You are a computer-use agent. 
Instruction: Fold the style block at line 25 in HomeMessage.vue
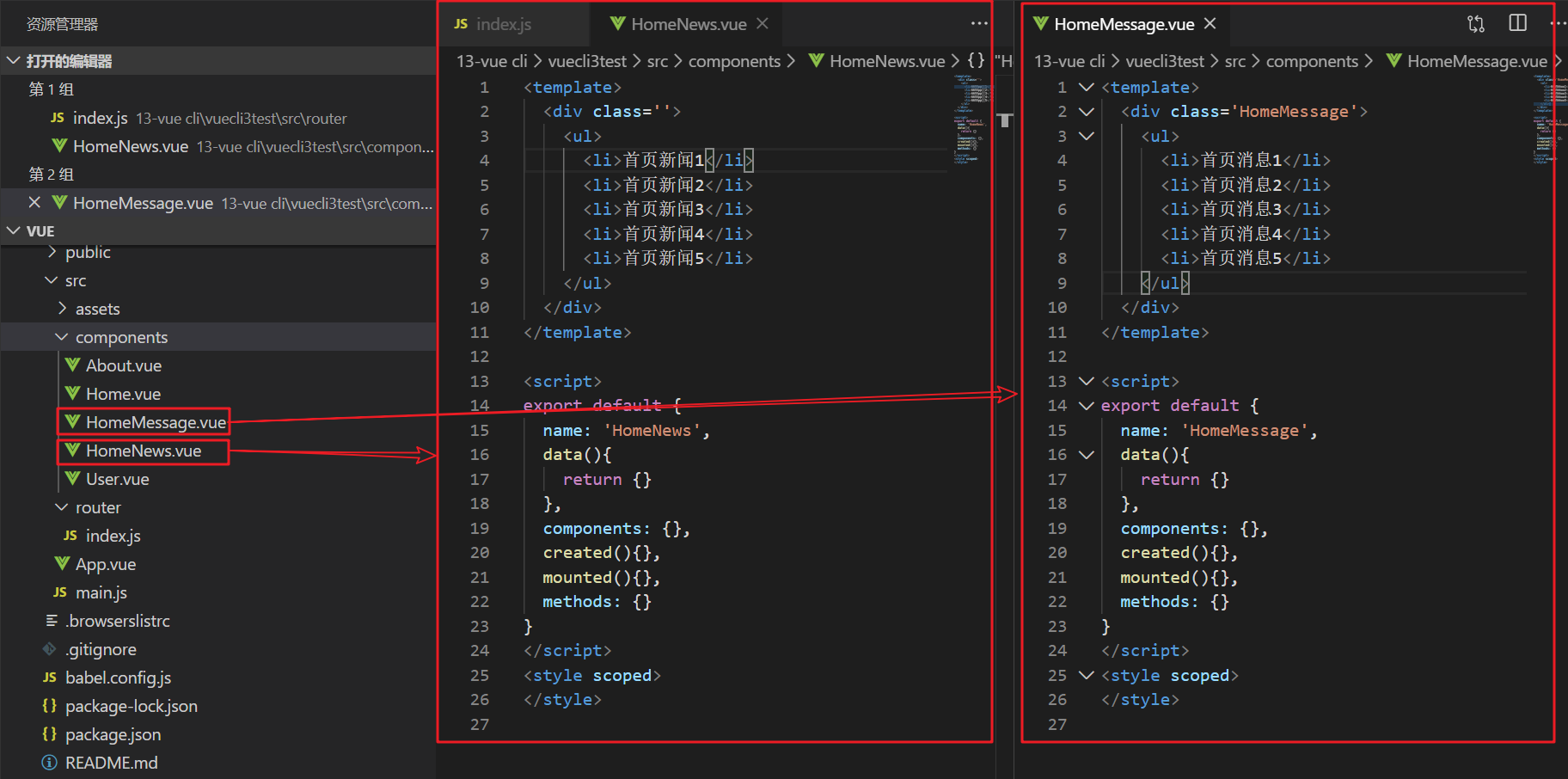[1087, 675]
